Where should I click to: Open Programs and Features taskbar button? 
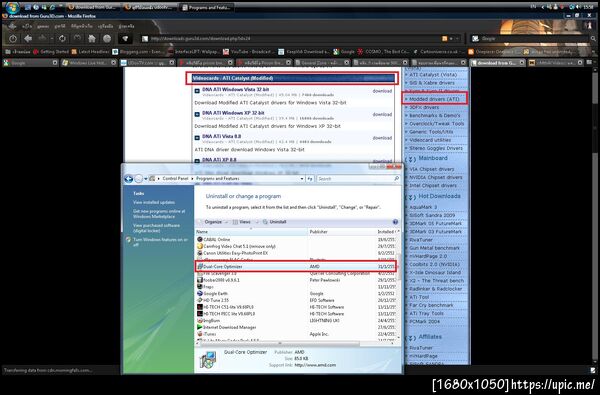pos(207,7)
